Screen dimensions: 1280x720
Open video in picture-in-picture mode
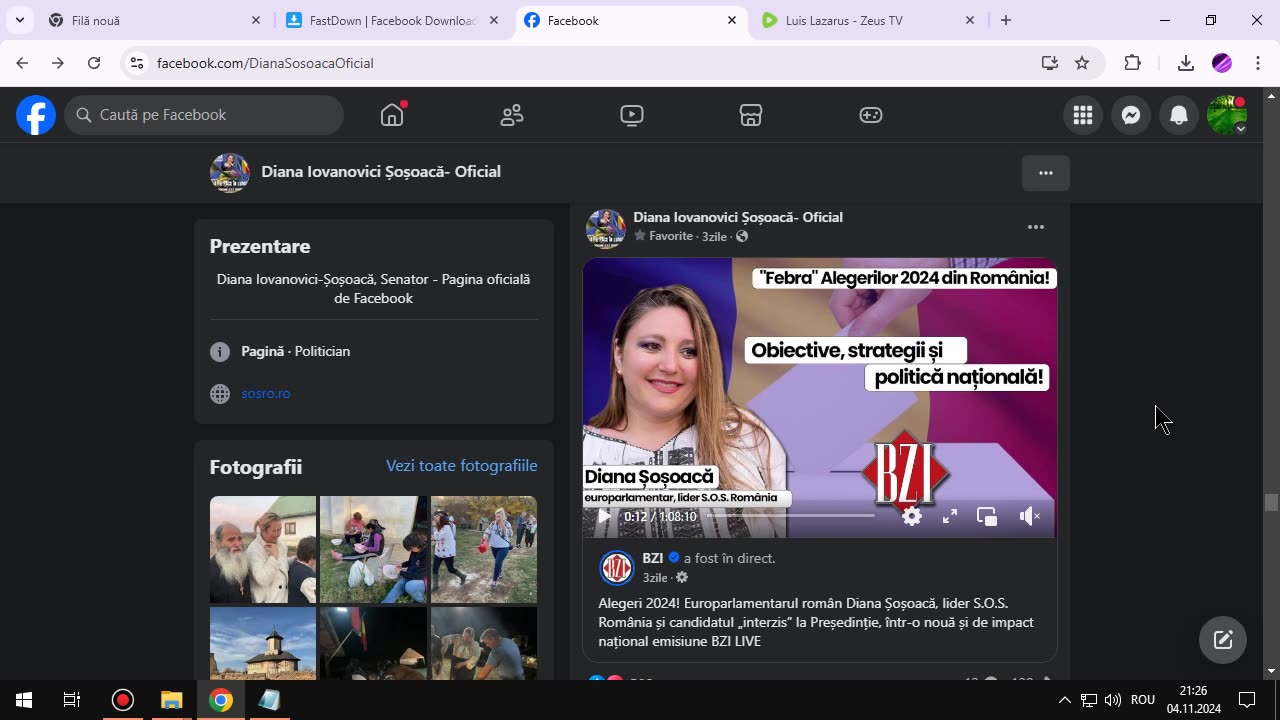coord(987,516)
